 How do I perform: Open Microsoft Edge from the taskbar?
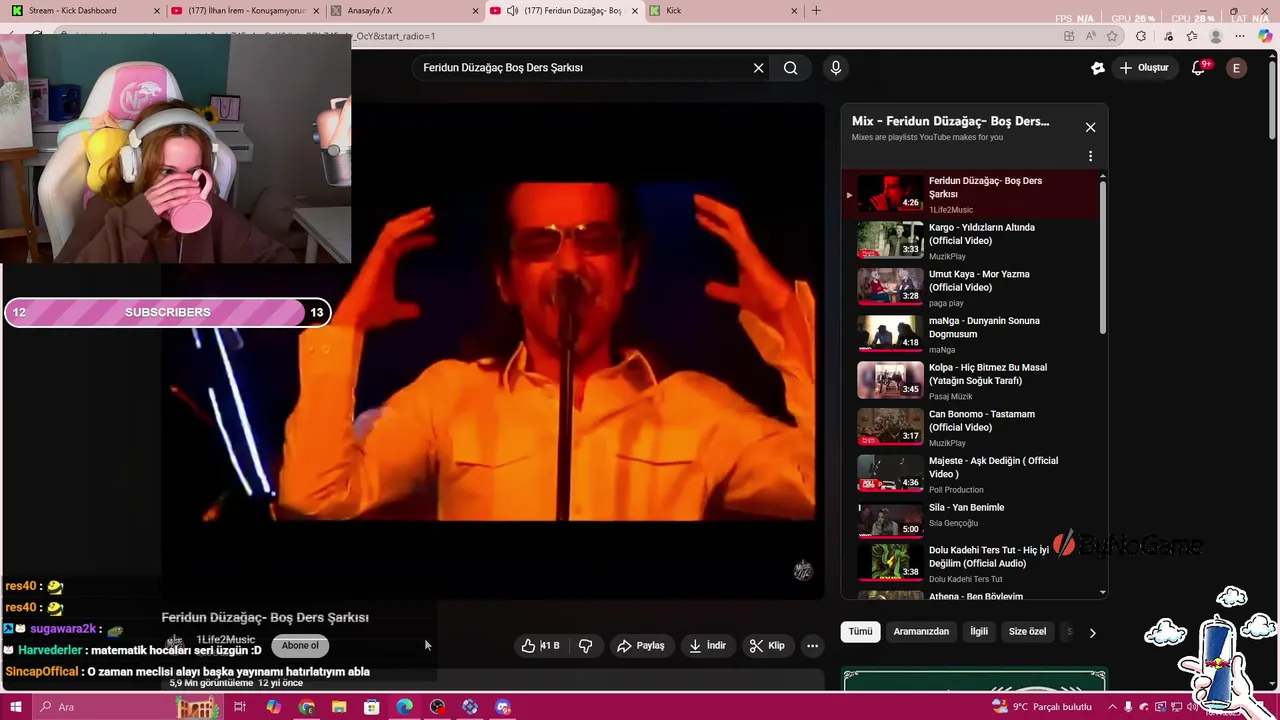[x=405, y=707]
